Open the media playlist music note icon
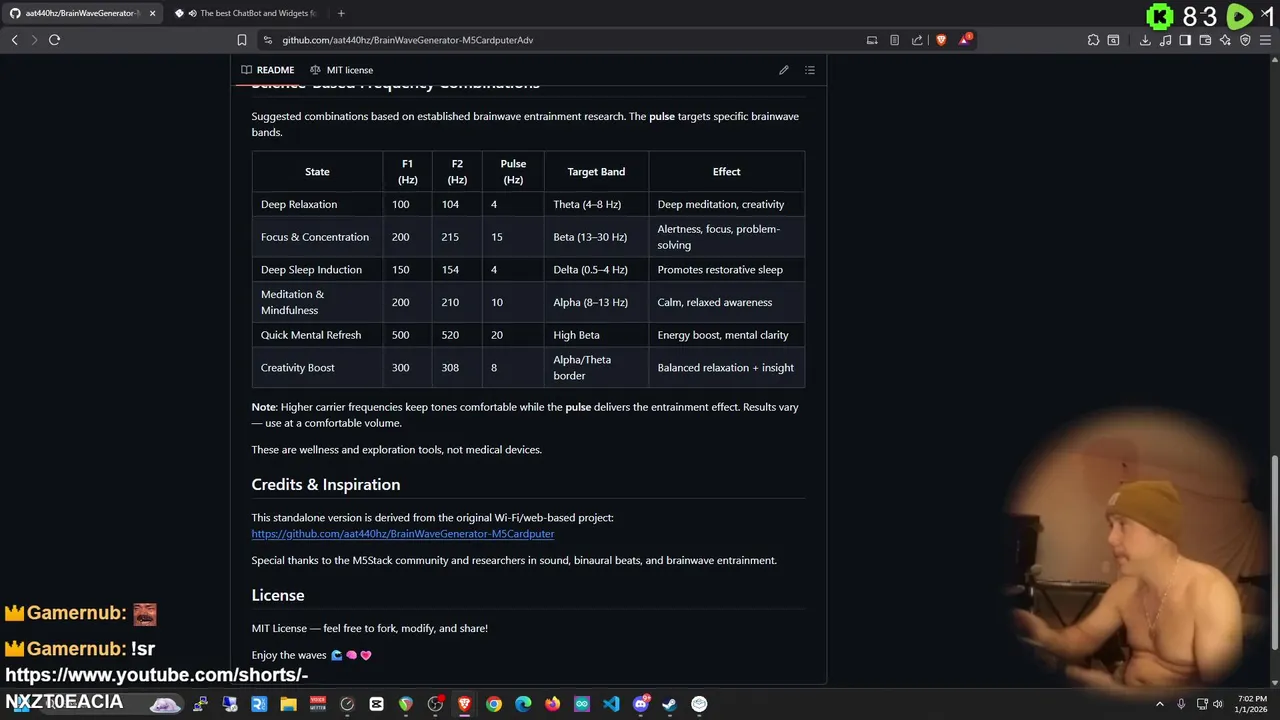Viewport: 1280px width, 720px height. point(1165,40)
